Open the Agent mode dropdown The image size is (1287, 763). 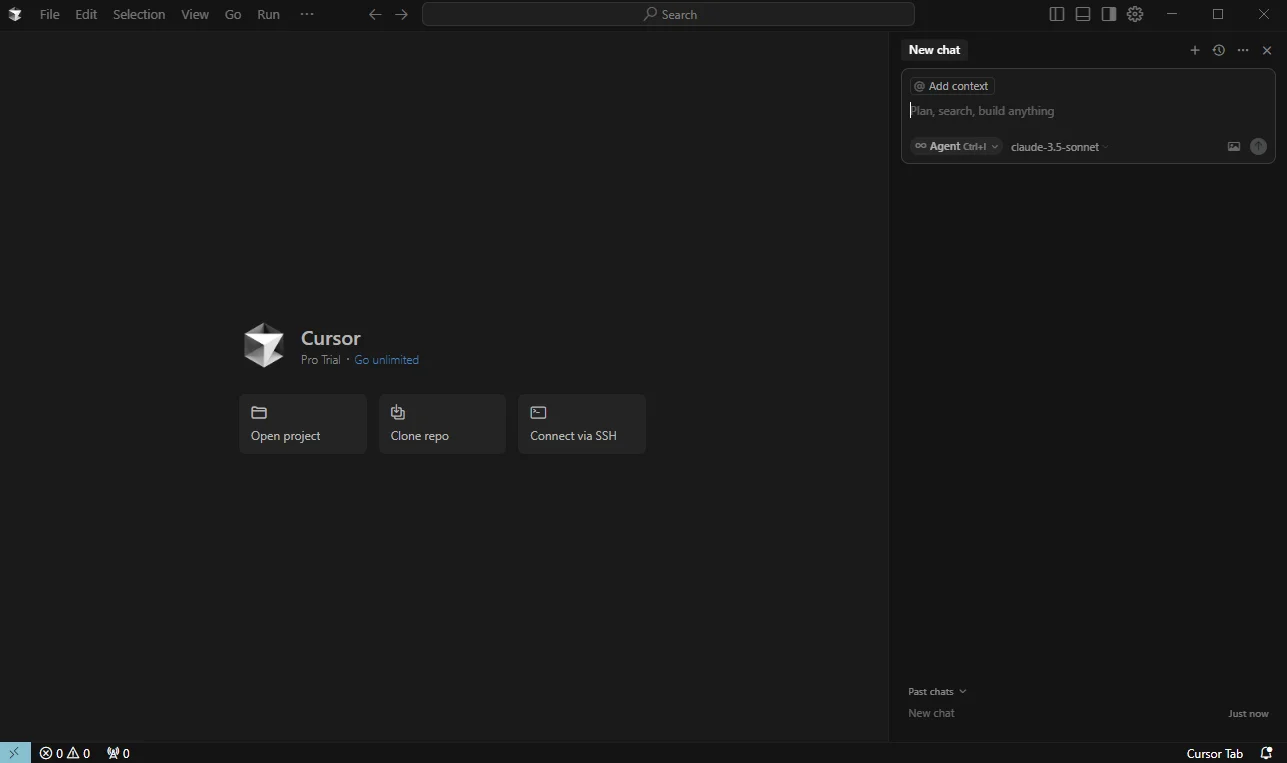pyautogui.click(x=956, y=146)
